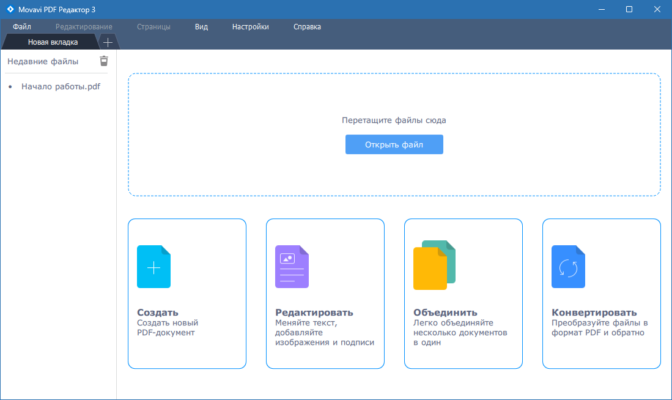The height and width of the screenshot is (400, 672).
Task: Click description Легко объединяйте несколько документов
Action: click(460, 332)
